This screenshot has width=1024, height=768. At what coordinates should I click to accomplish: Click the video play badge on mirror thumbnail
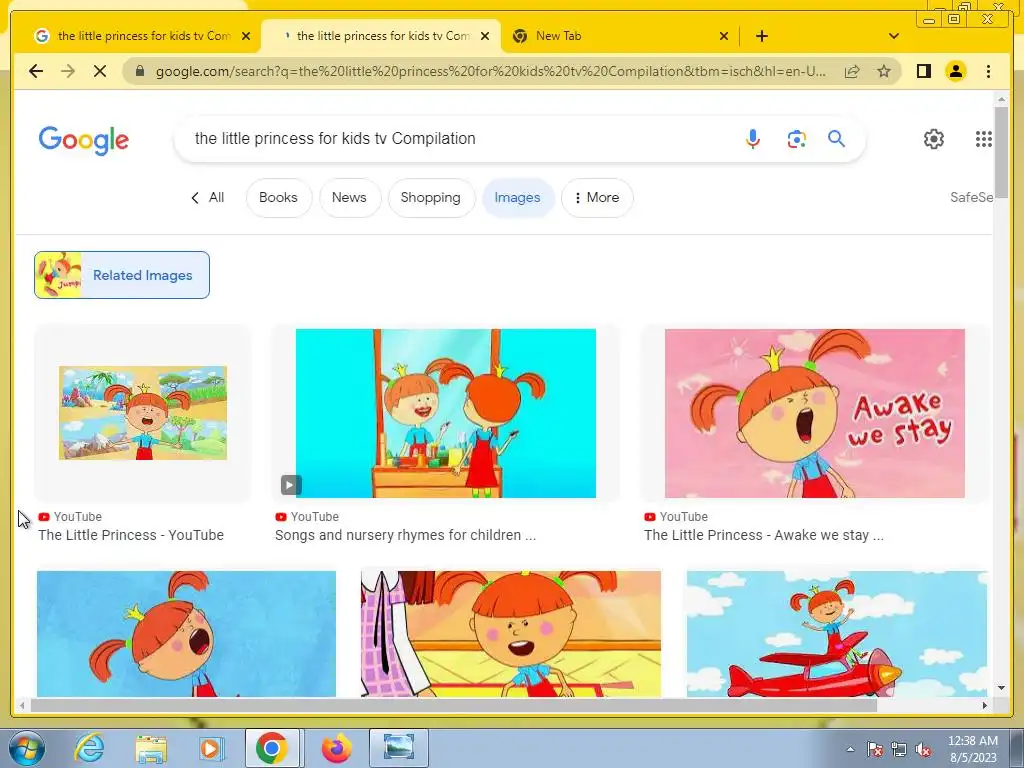tap(291, 485)
